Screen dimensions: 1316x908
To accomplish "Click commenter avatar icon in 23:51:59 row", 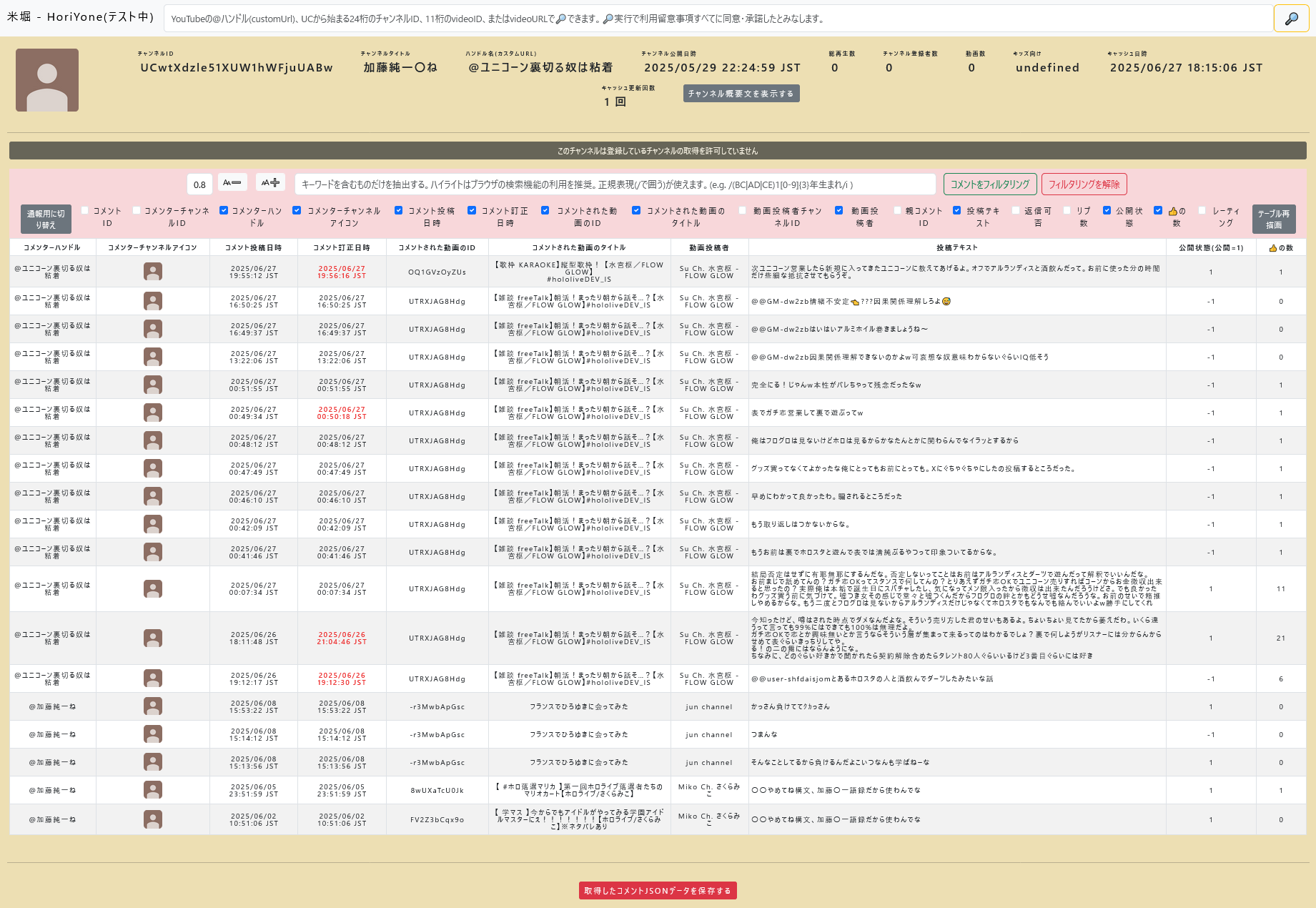I will coord(153,790).
